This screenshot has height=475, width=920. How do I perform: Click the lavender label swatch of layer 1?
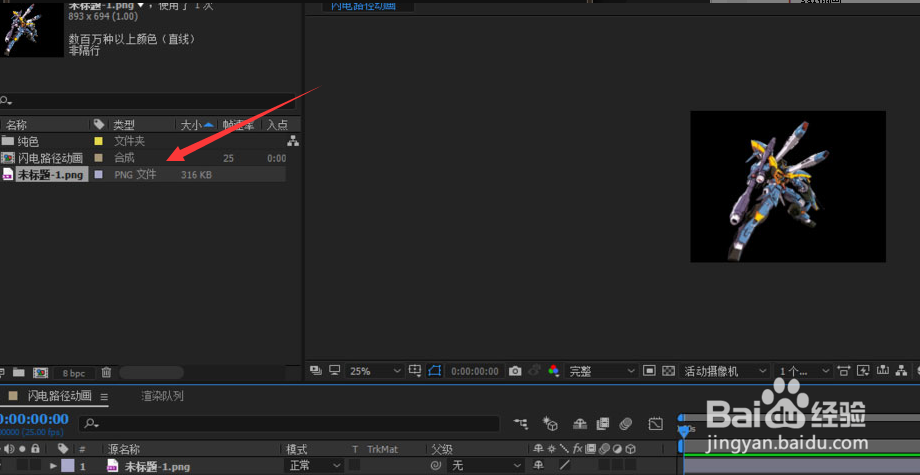tap(67, 466)
